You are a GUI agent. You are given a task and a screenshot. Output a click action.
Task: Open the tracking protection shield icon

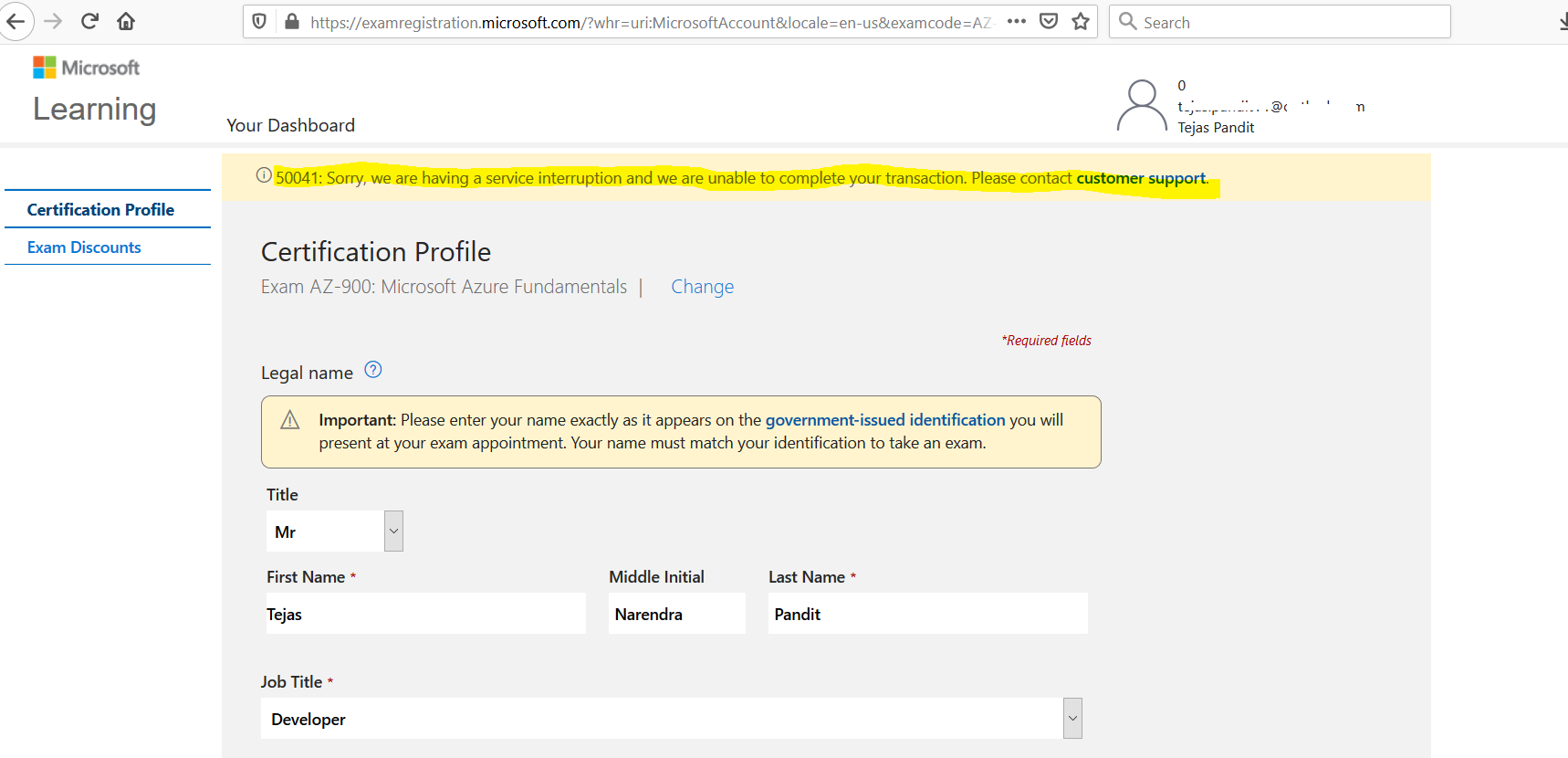click(259, 22)
